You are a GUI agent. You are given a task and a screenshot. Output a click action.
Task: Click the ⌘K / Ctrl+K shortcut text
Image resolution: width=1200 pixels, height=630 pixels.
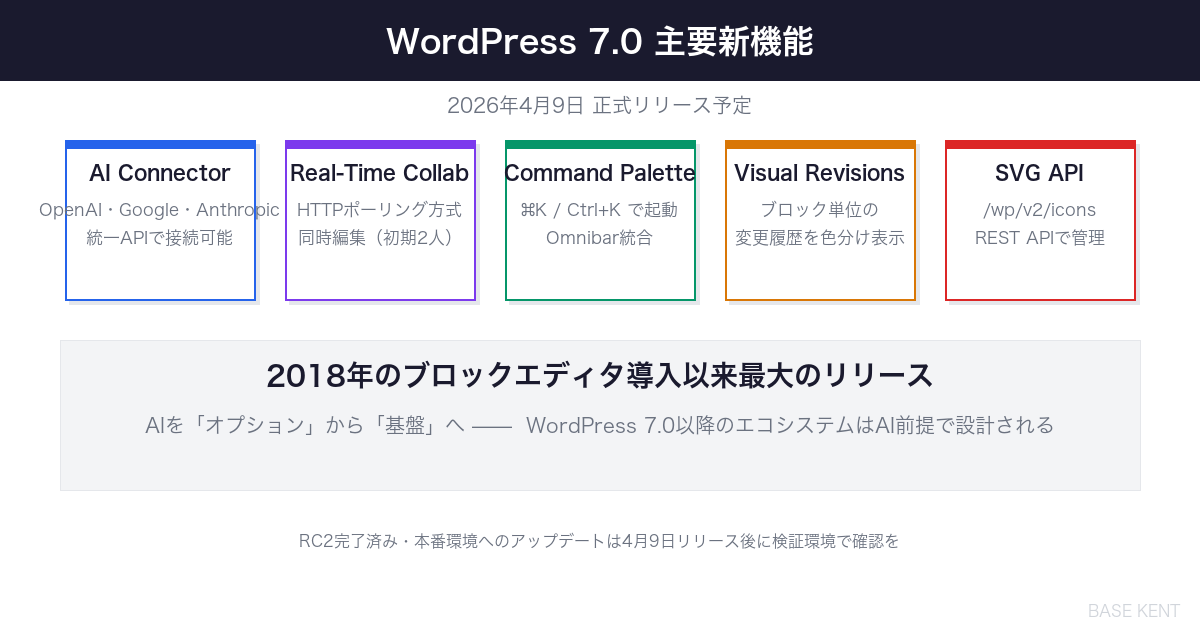pyautogui.click(x=600, y=210)
